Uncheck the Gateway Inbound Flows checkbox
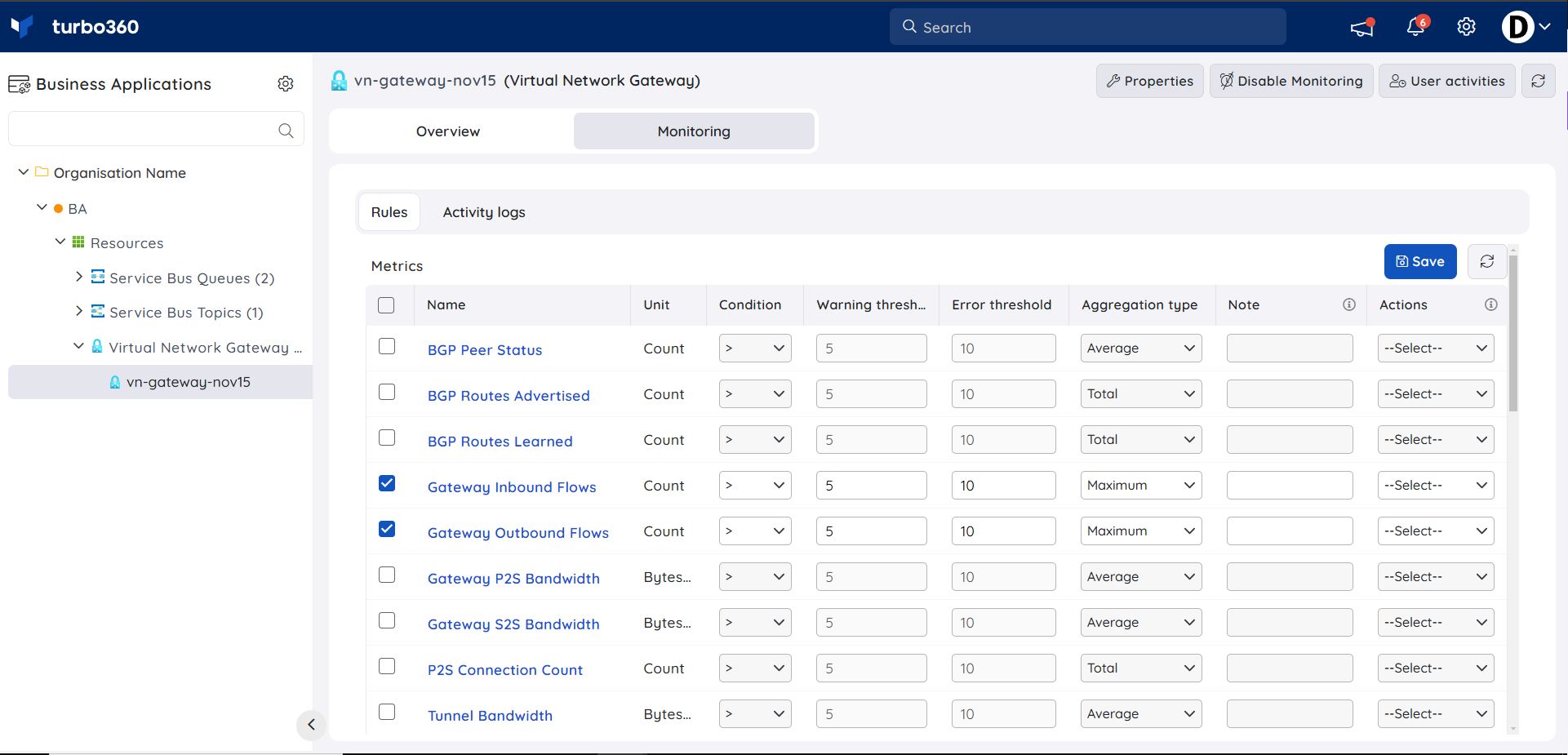The width and height of the screenshot is (1568, 755). tap(387, 483)
